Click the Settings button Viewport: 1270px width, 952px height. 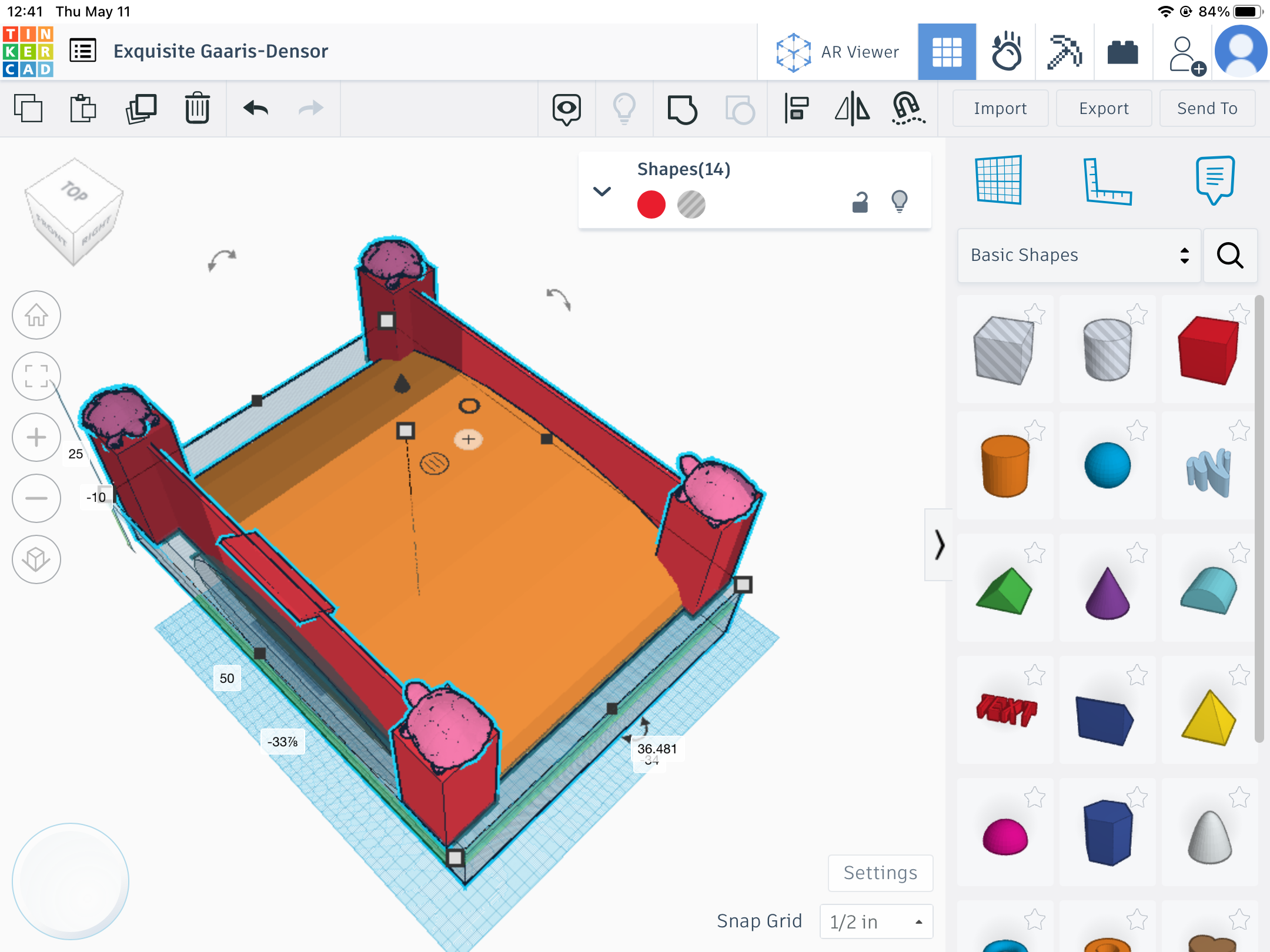click(880, 873)
